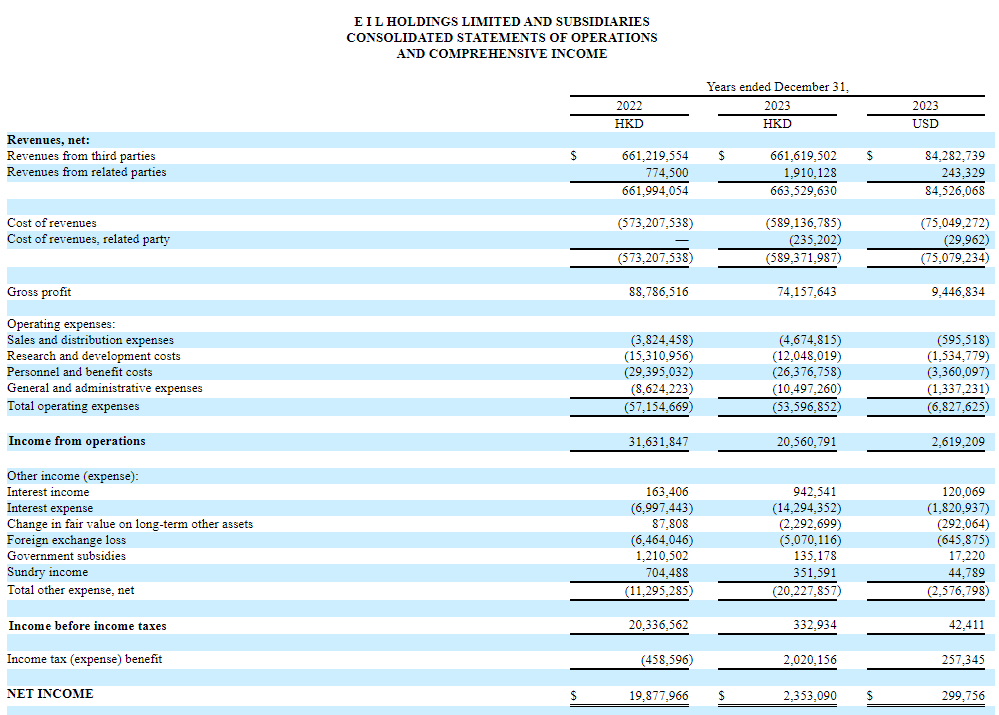The image size is (999, 715).
Task: Select total revenue 661,994,054
Action: (655, 191)
